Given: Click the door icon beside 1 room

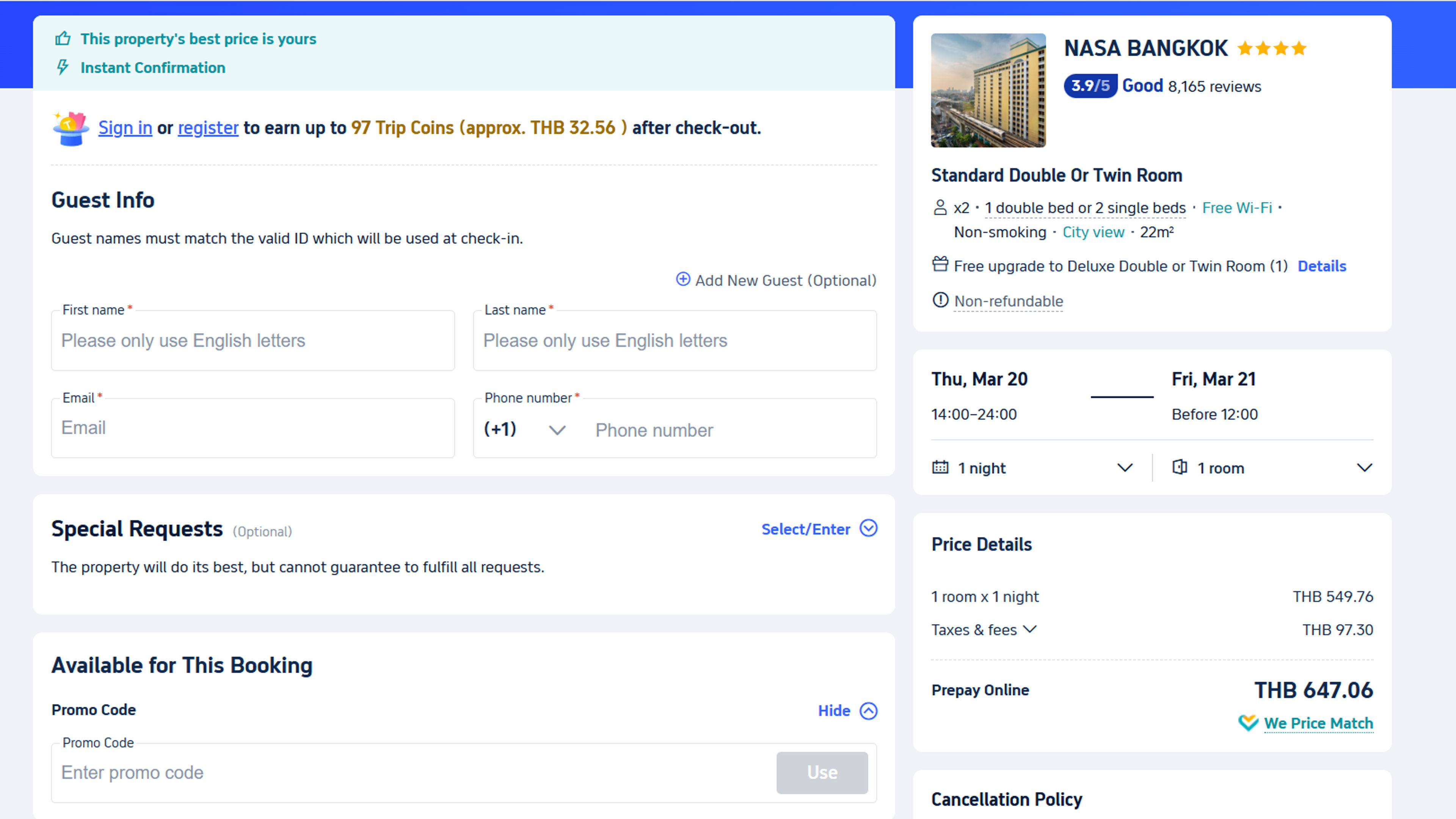Looking at the screenshot, I should pyautogui.click(x=1180, y=467).
